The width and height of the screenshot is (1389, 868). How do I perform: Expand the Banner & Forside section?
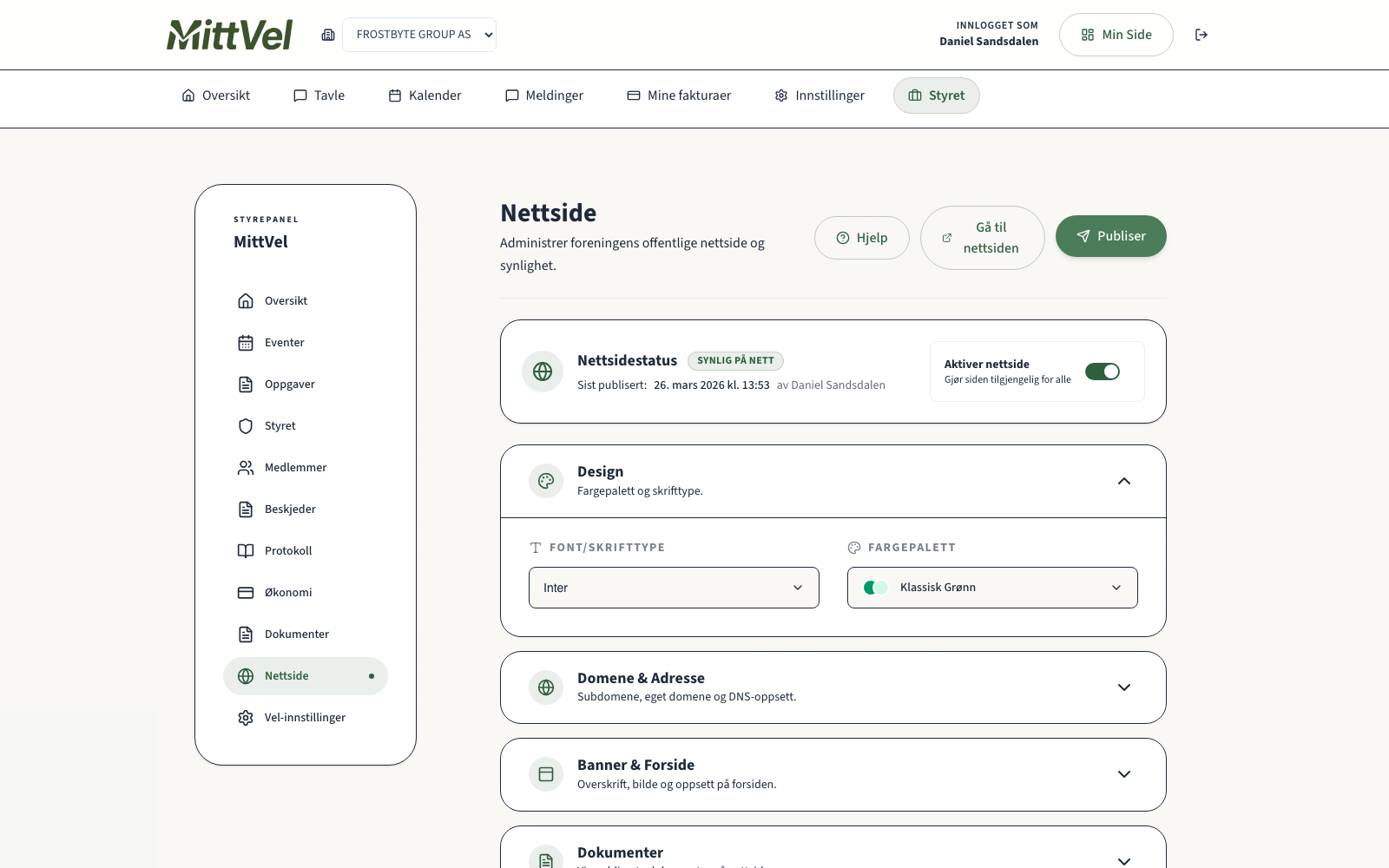pyautogui.click(x=1123, y=774)
